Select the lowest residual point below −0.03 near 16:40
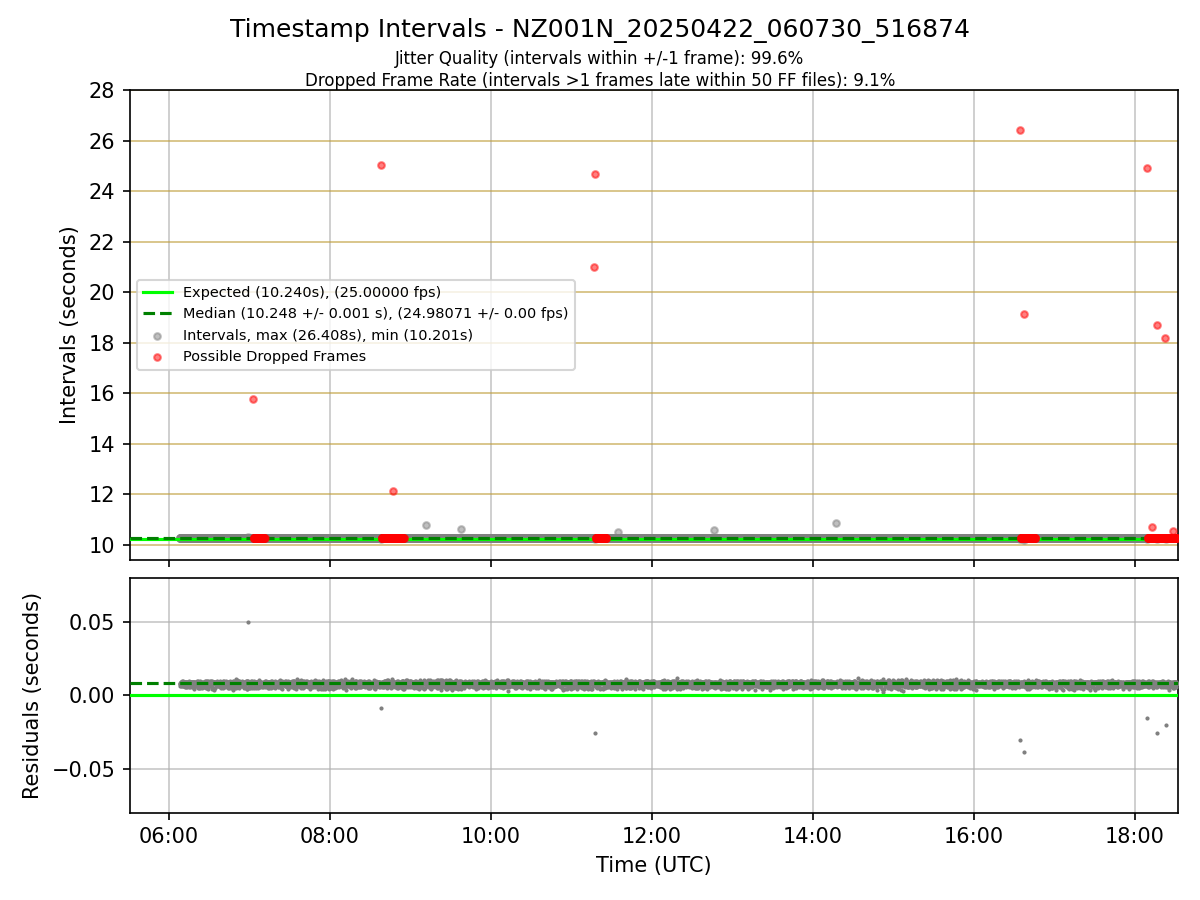The width and height of the screenshot is (1200, 900). [x=1024, y=752]
